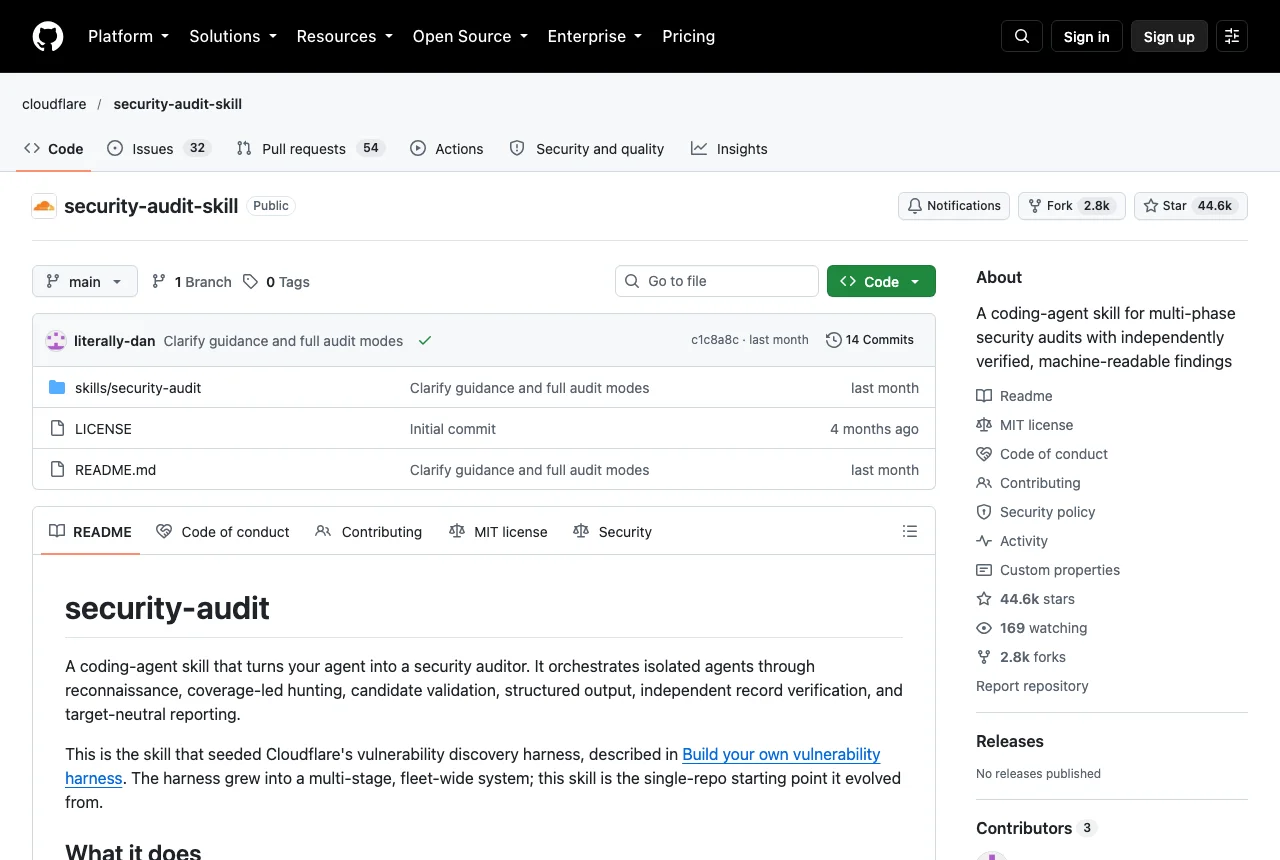The width and height of the screenshot is (1280, 860).
Task: Open Activity in About sidebar
Action: (x=1012, y=541)
